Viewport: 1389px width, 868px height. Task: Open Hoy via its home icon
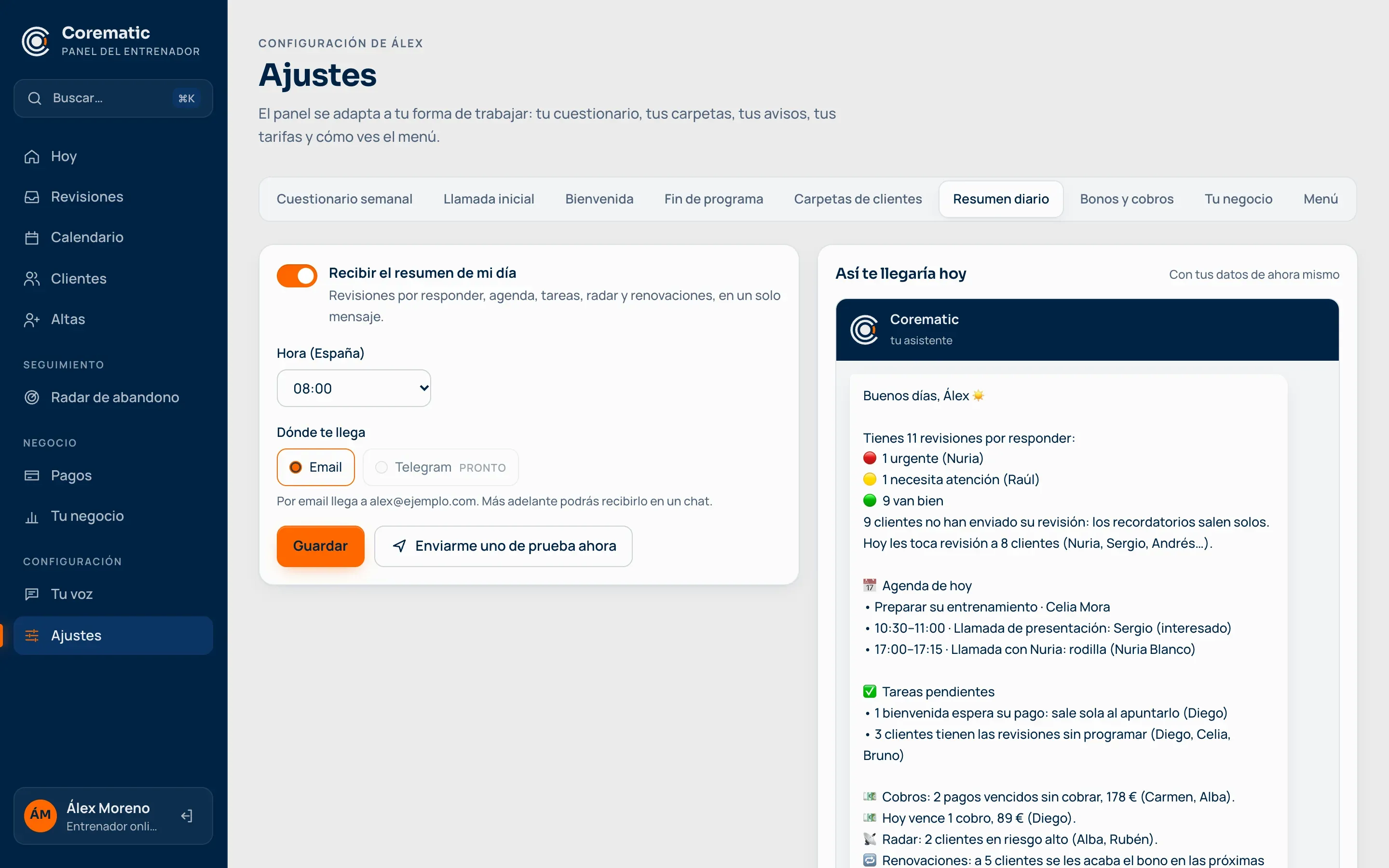point(31,156)
